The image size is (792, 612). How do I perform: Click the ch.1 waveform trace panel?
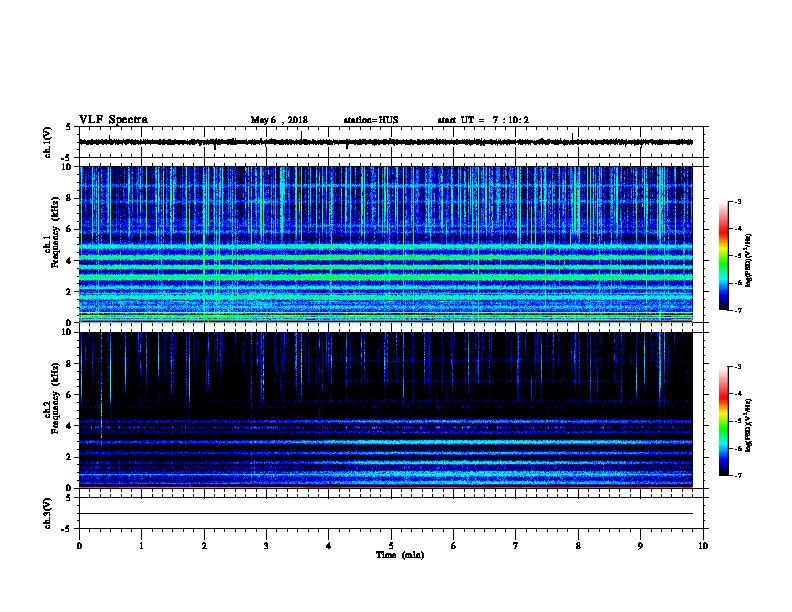[391, 142]
